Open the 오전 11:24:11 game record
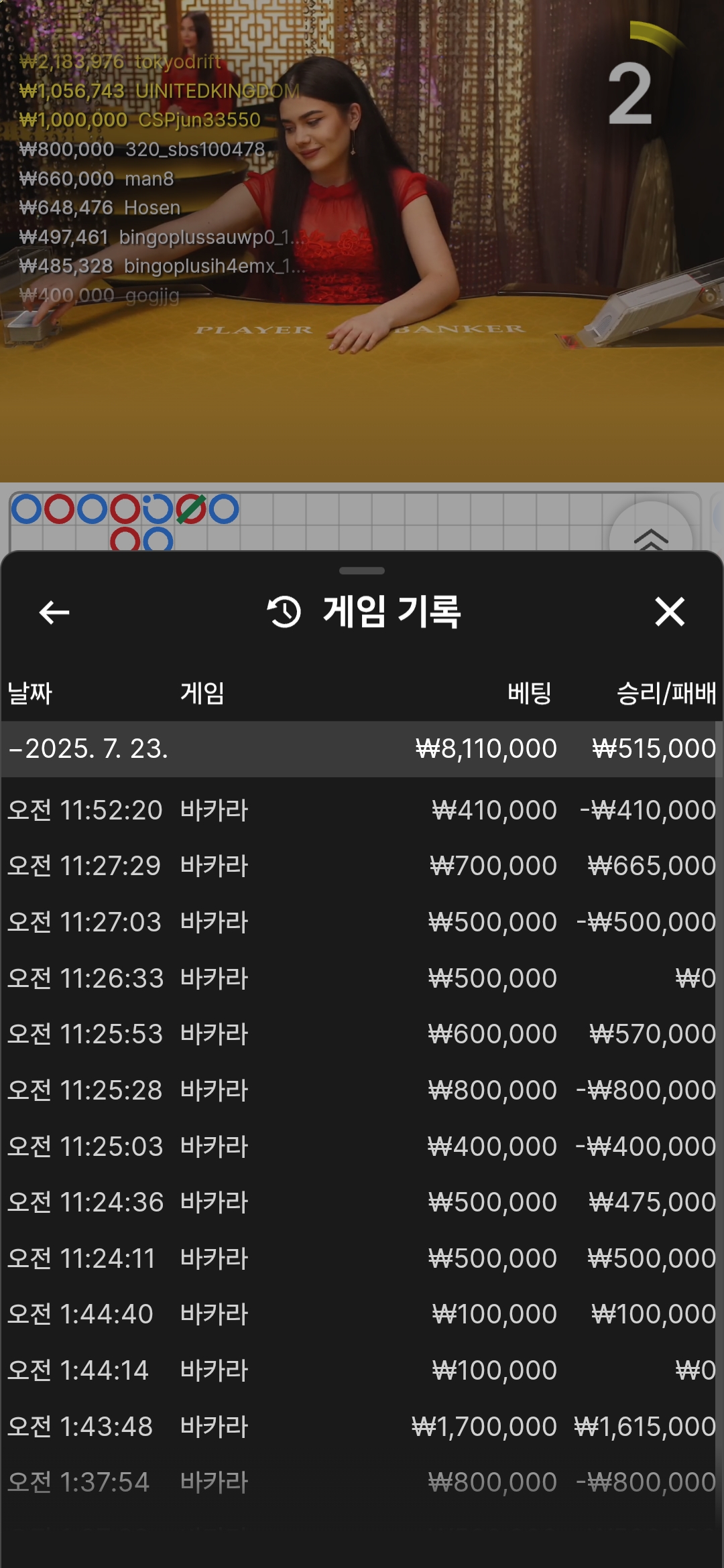 (x=362, y=1258)
